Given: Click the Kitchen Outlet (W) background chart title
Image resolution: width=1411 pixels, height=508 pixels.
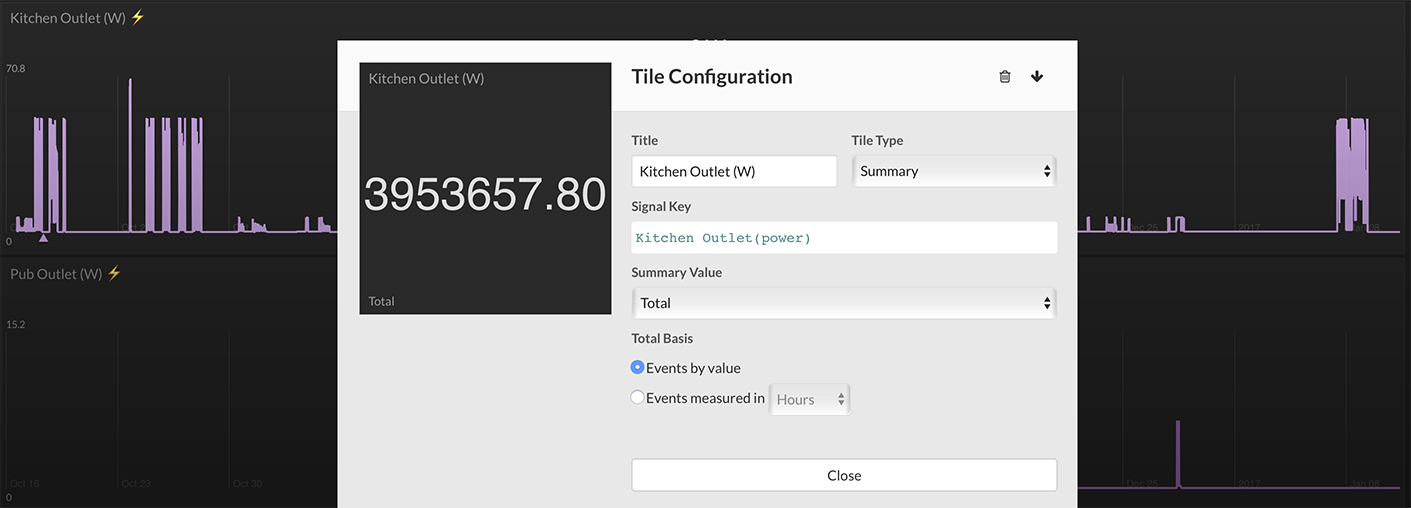Looking at the screenshot, I should coord(68,18).
